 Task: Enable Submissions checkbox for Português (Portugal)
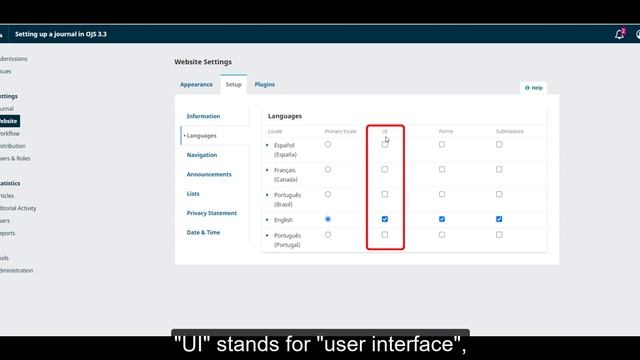point(499,235)
